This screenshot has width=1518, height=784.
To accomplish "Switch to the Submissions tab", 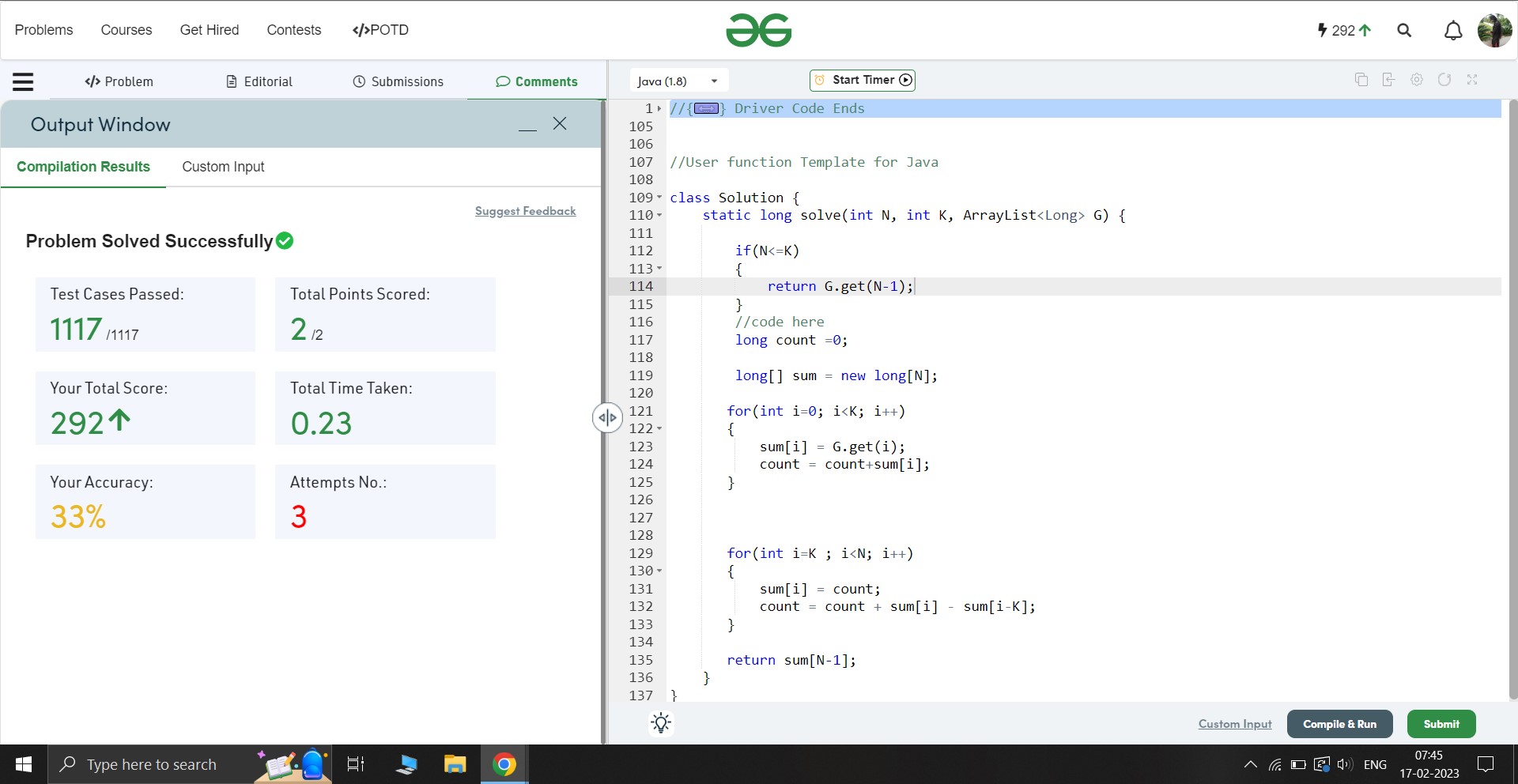I will [x=398, y=81].
